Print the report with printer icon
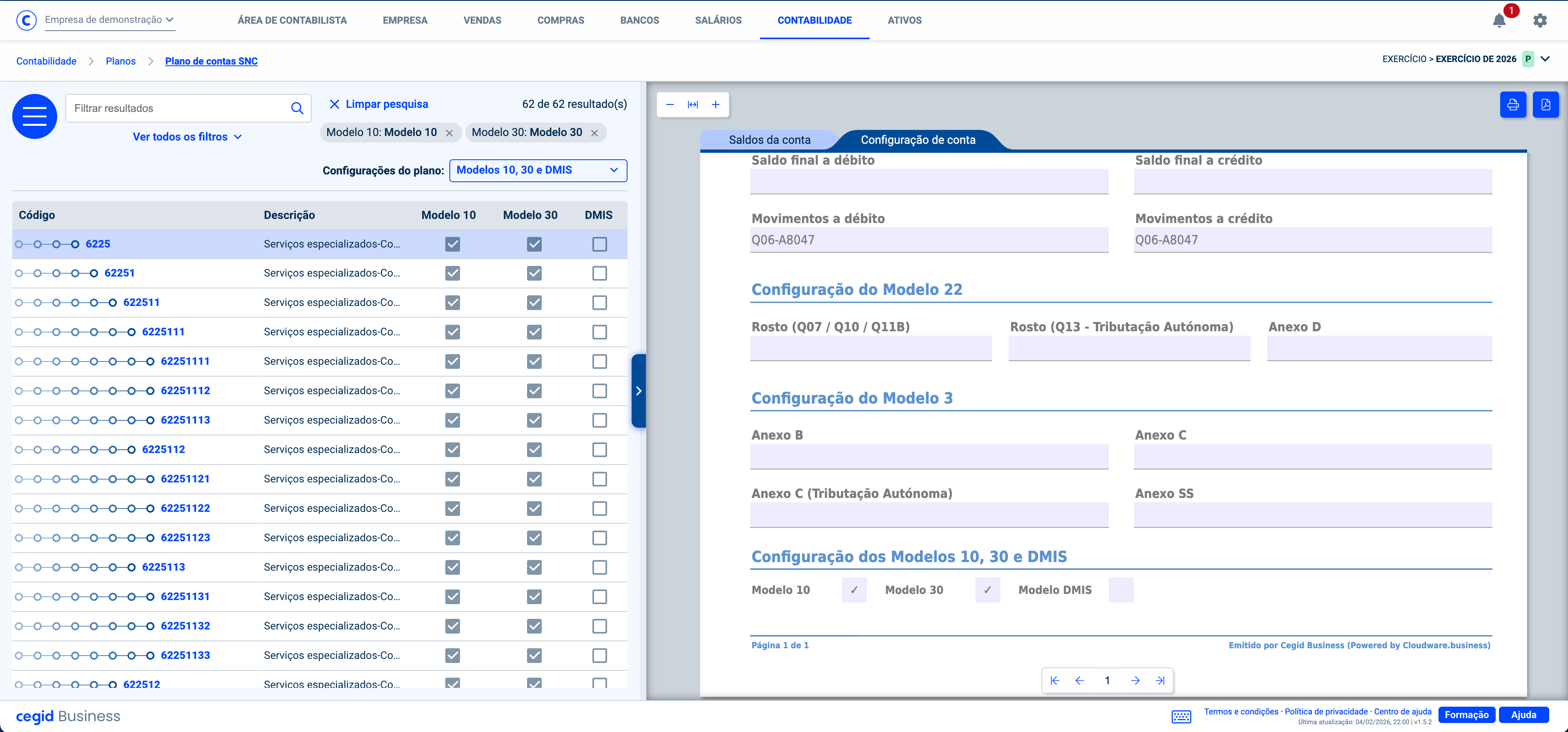The image size is (1568, 732). (x=1512, y=105)
